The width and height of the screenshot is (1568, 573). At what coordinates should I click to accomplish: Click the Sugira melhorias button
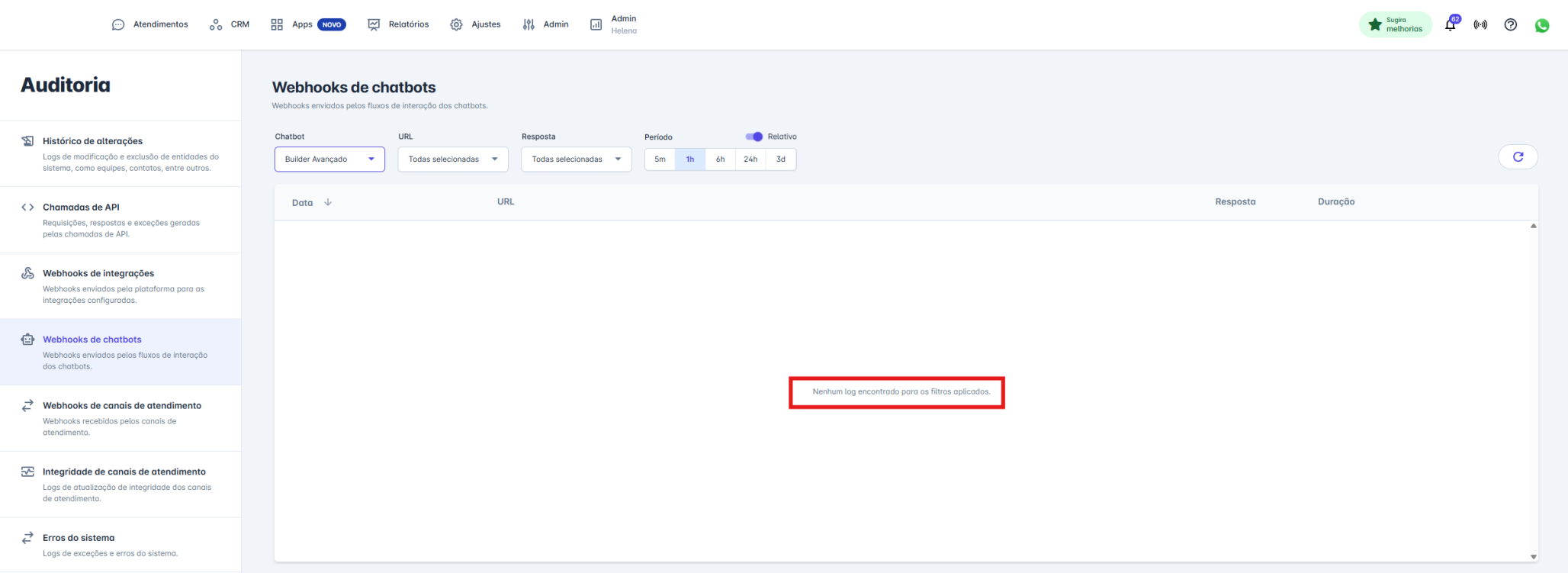point(1395,24)
